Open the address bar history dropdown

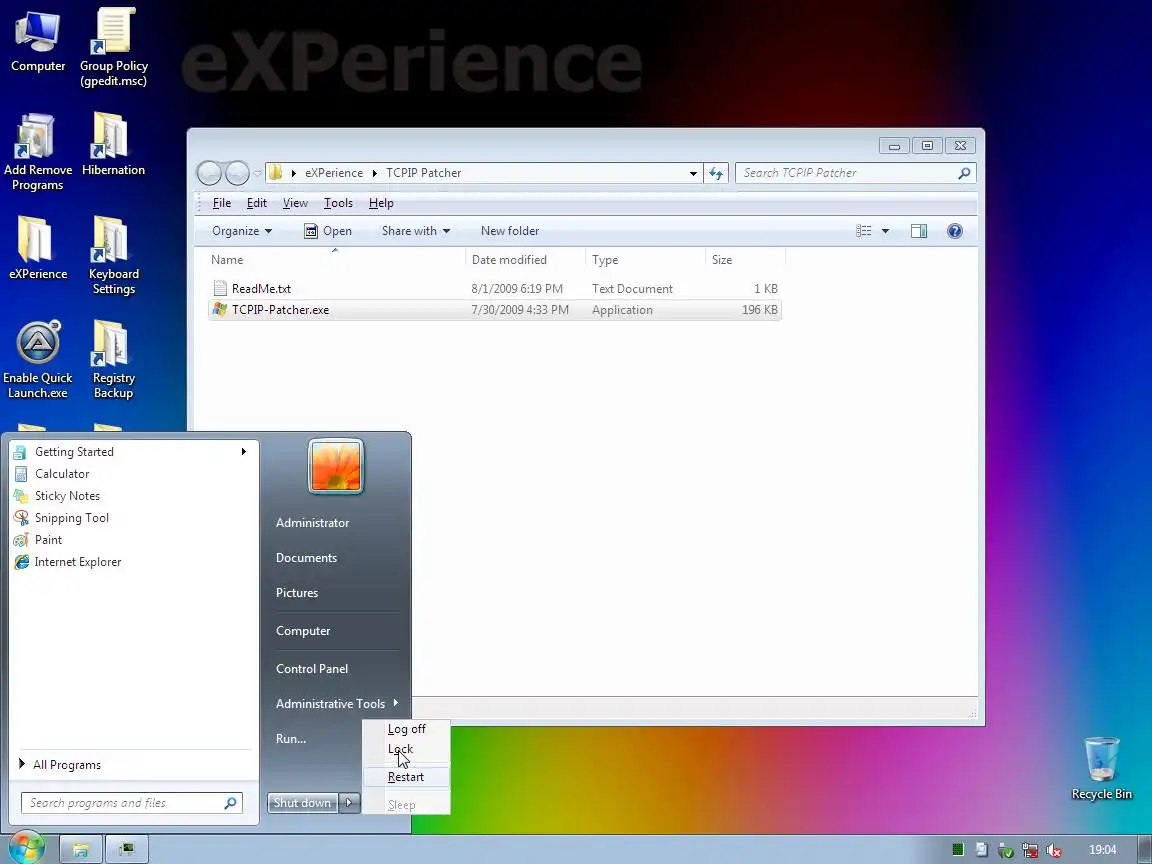[x=693, y=173]
